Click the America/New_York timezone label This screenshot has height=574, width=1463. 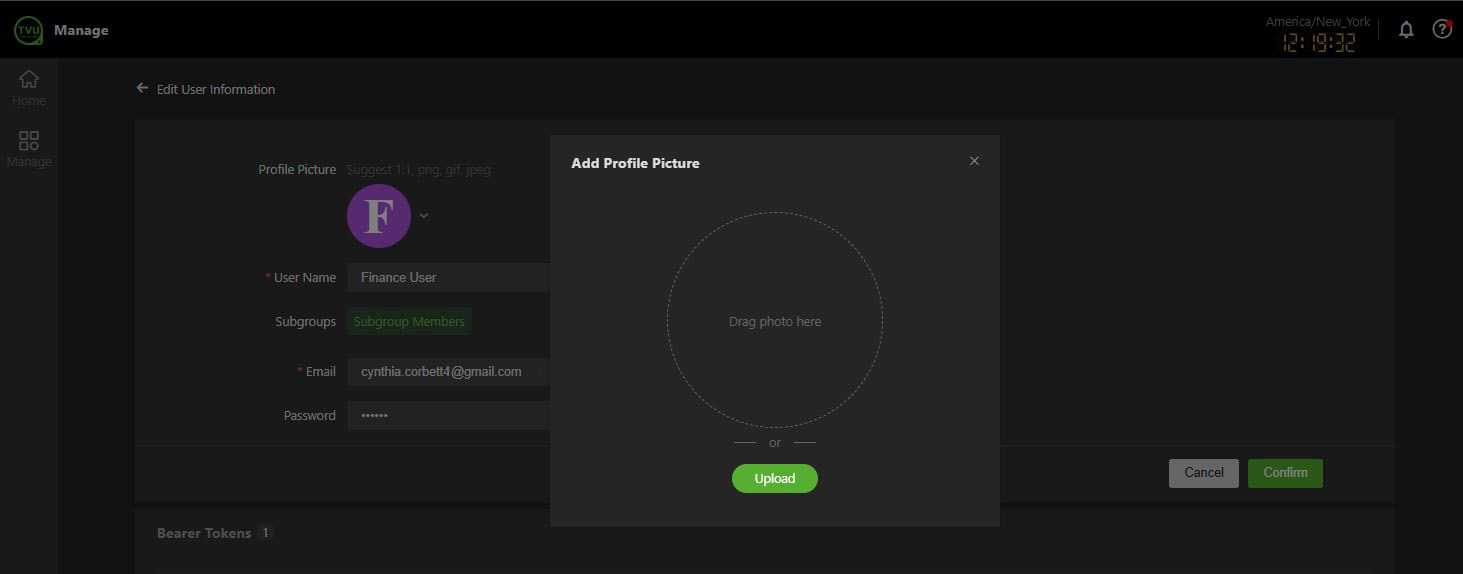[1316, 21]
